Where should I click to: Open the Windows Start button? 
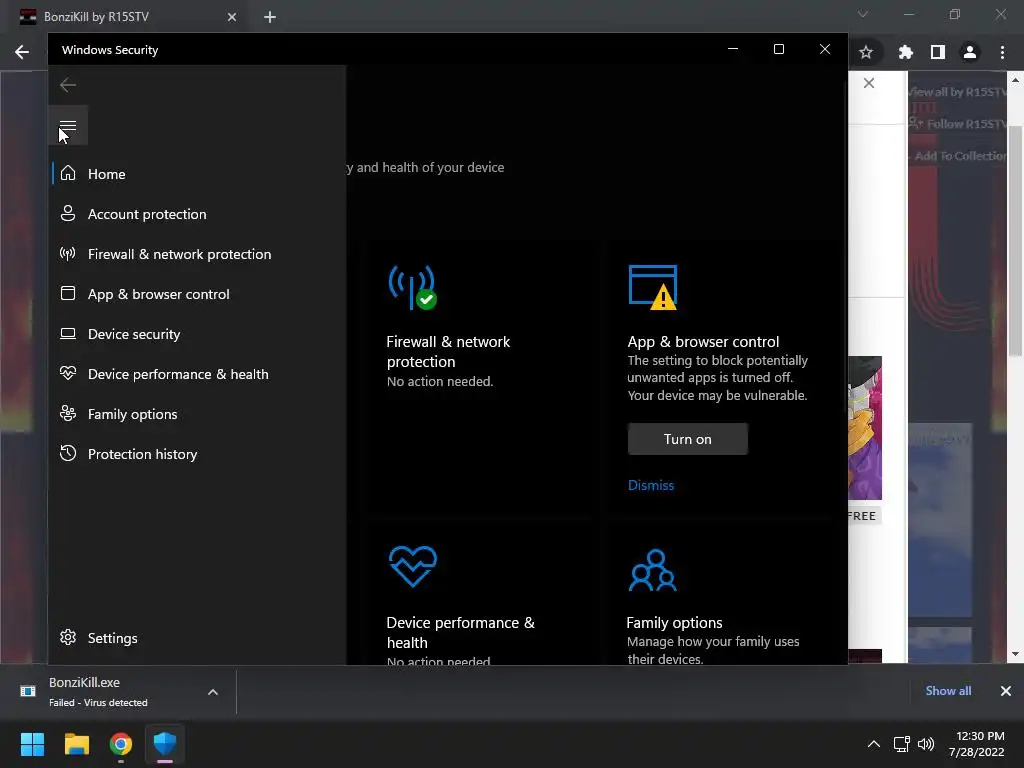point(32,744)
